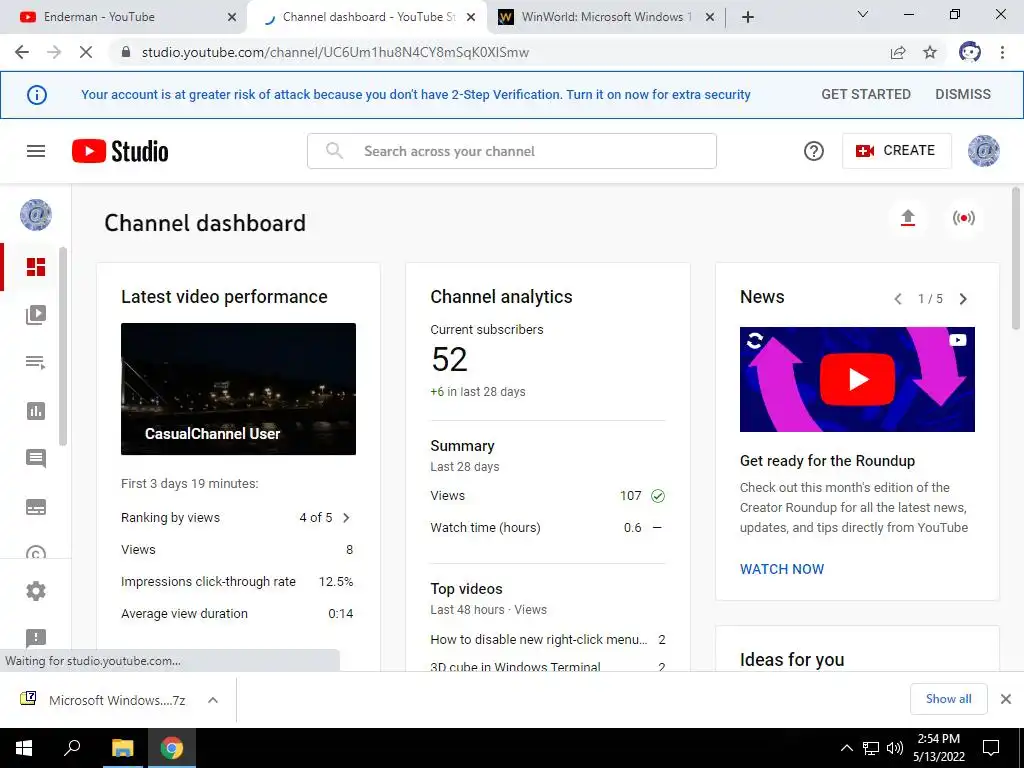
Task: Click the Go live broadcast icon
Action: 963,217
